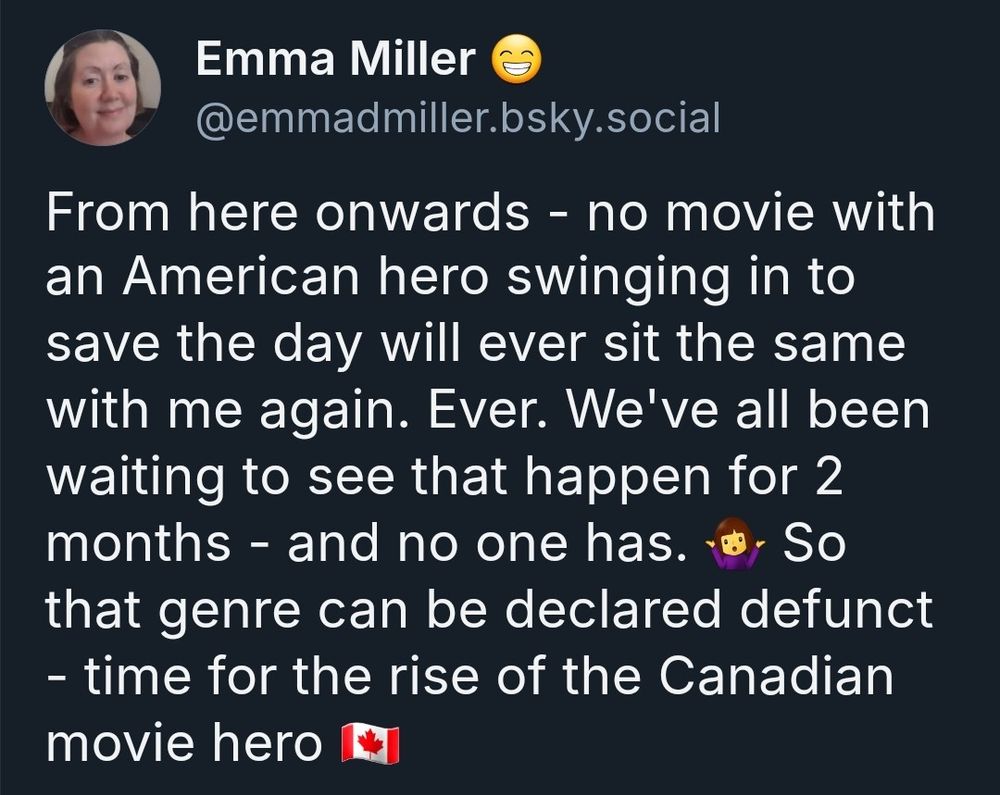This screenshot has width=1000, height=795.
Task: Click the words 'movie hero' on last line
Action: [184, 743]
